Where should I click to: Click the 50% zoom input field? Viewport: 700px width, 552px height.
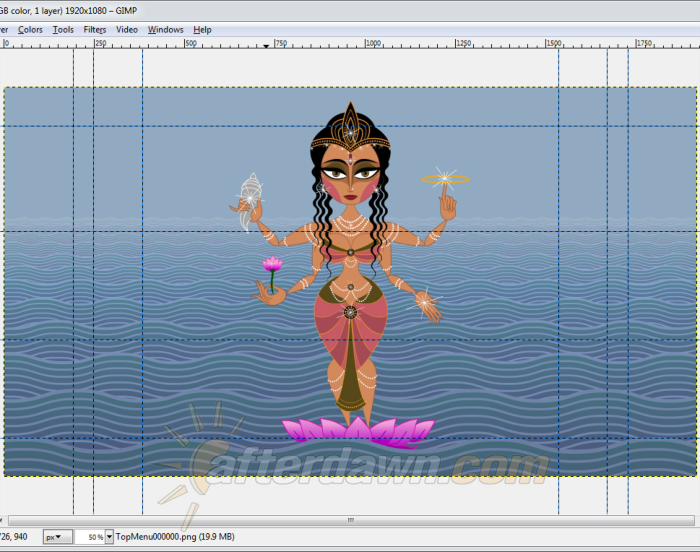[x=90, y=537]
